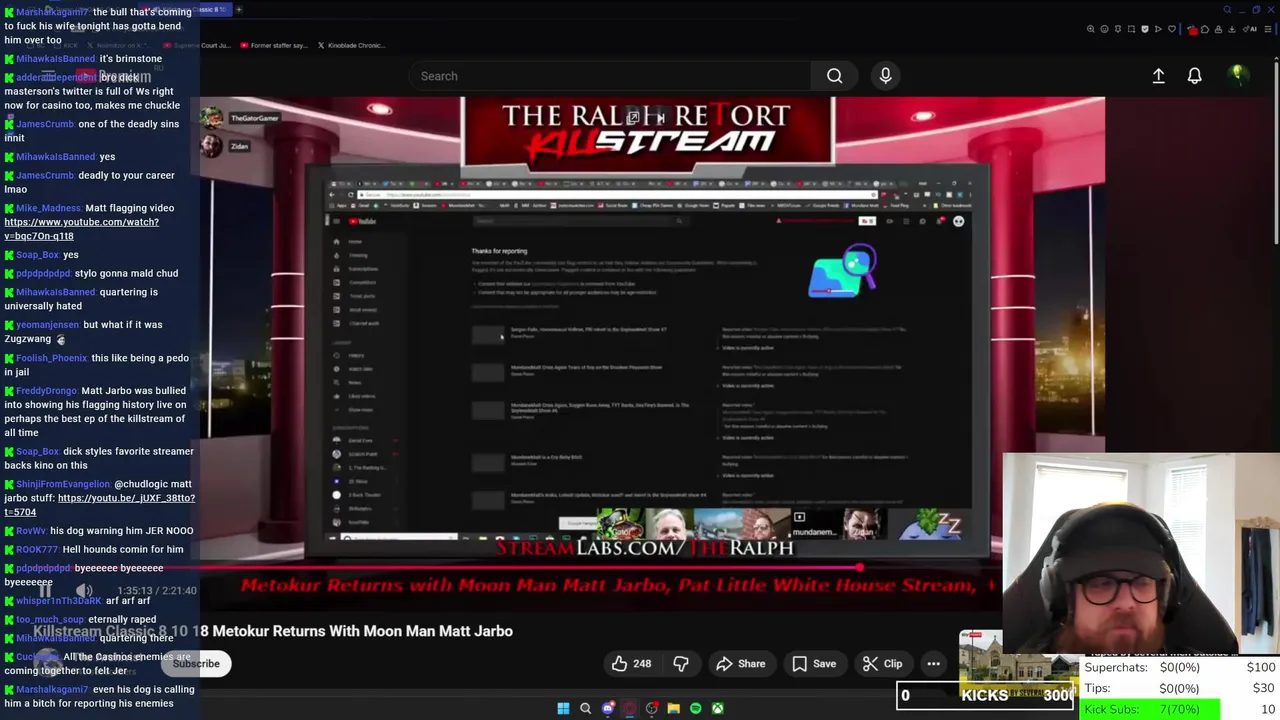Open Spotify from the taskbar
Image resolution: width=1280 pixels, height=720 pixels.
695,708
